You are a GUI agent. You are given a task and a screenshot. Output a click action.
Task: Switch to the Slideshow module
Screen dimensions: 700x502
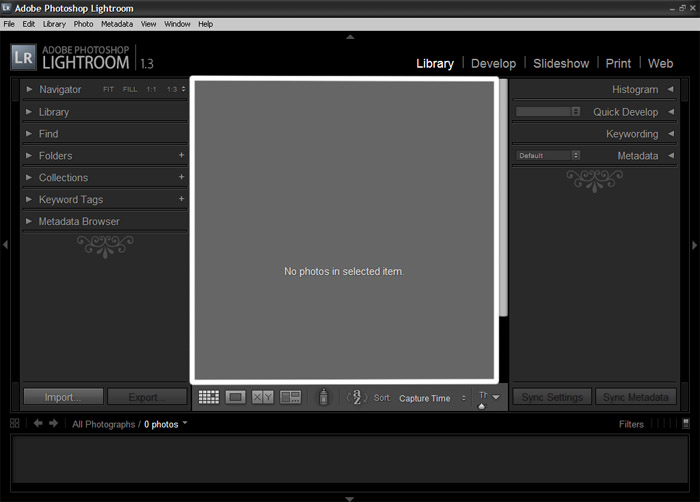561,63
